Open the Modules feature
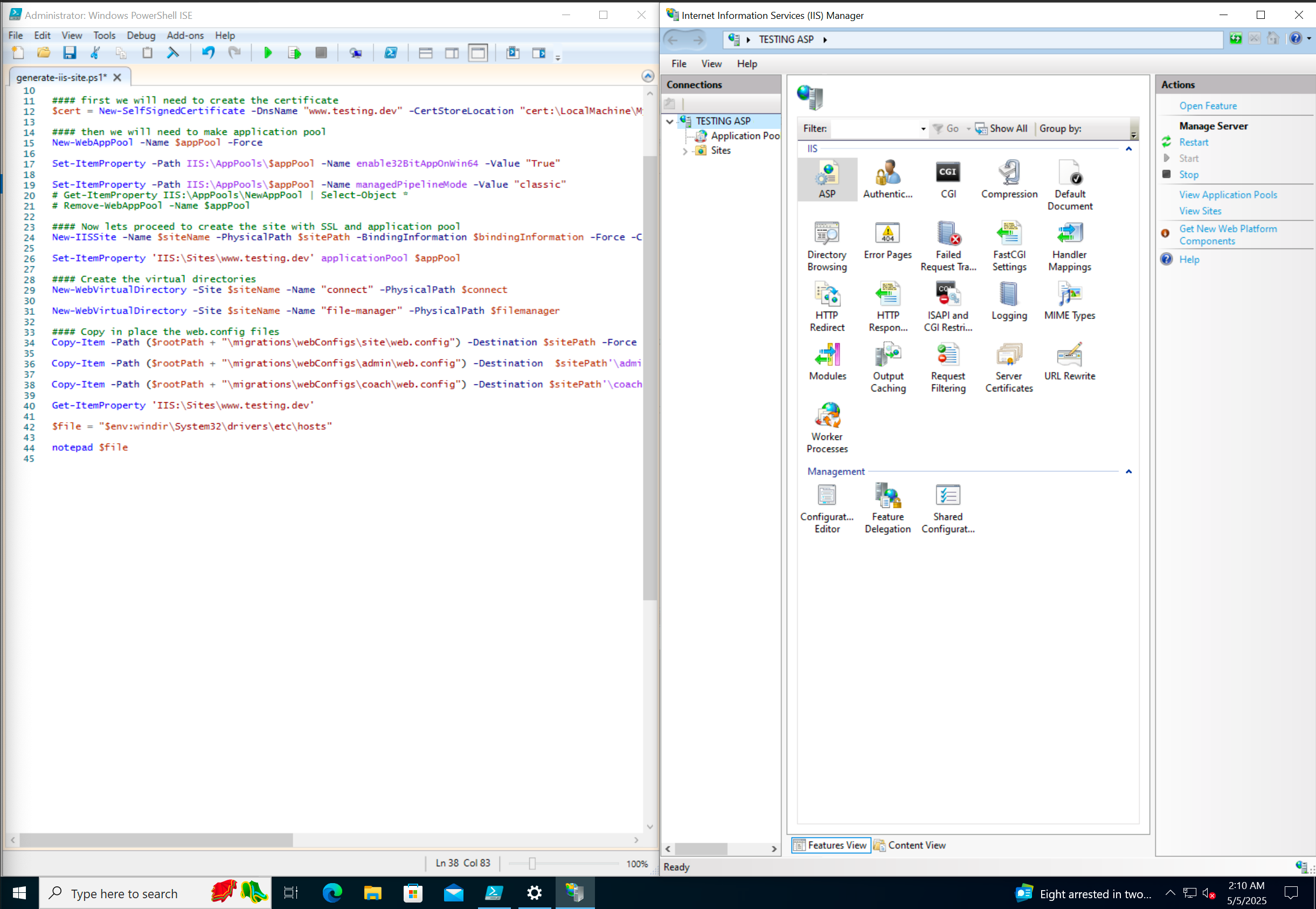1316x909 pixels. tap(827, 362)
